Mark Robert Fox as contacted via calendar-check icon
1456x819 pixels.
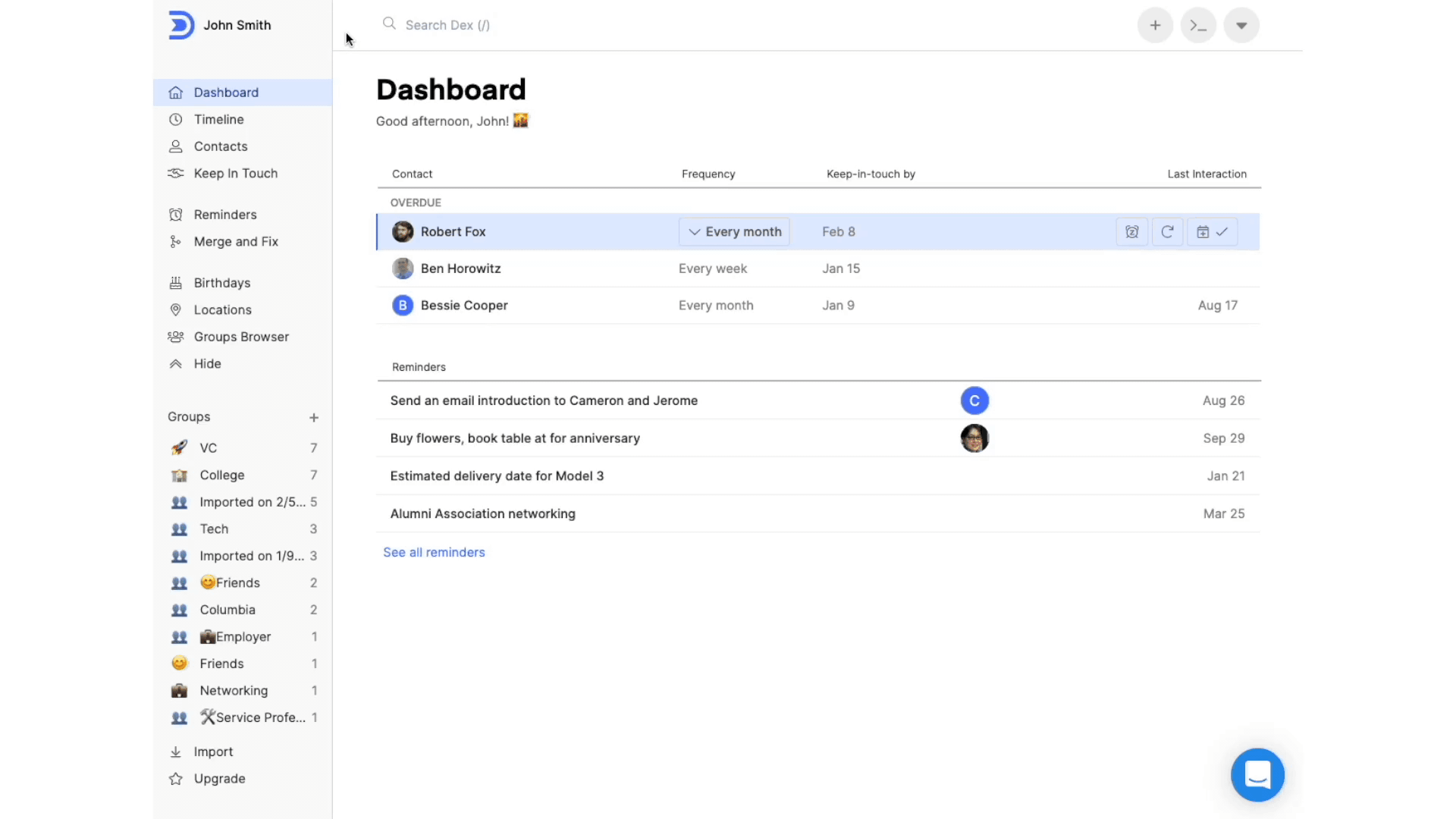1212,232
